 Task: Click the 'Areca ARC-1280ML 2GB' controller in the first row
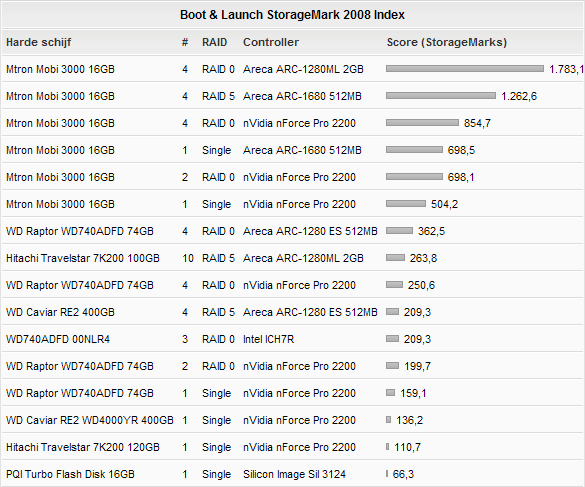pos(303,69)
